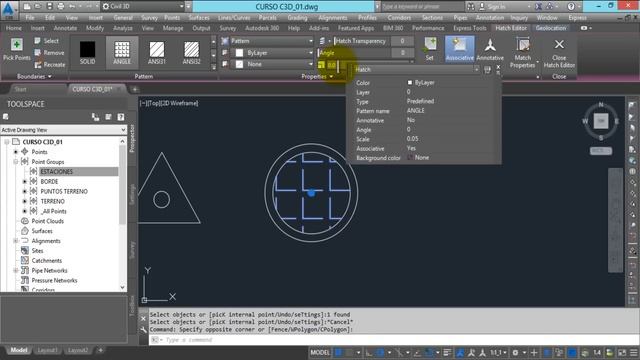
Task: Open the Annotate ribbon tab
Action: tap(65, 28)
